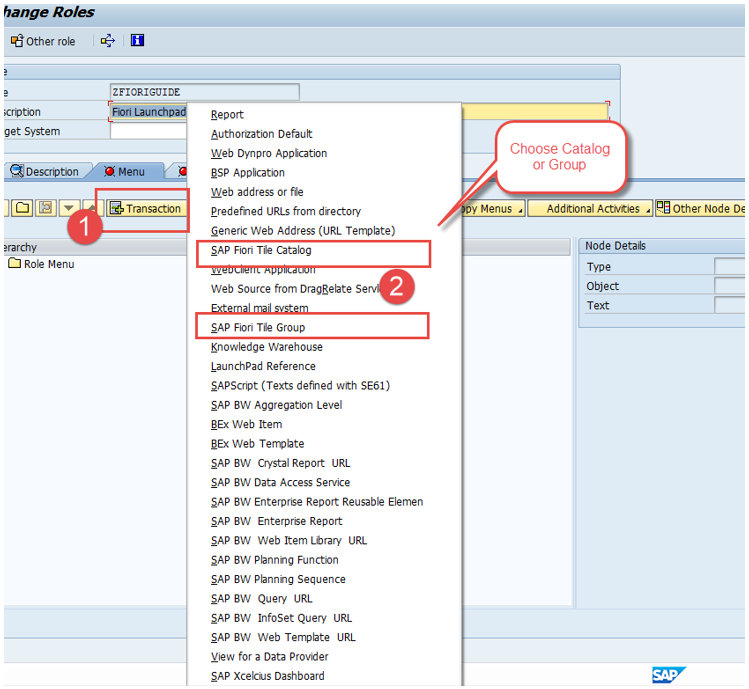Click the role name field ZFIORIGUIDE
Screen dimensions: 749x689
point(204,92)
